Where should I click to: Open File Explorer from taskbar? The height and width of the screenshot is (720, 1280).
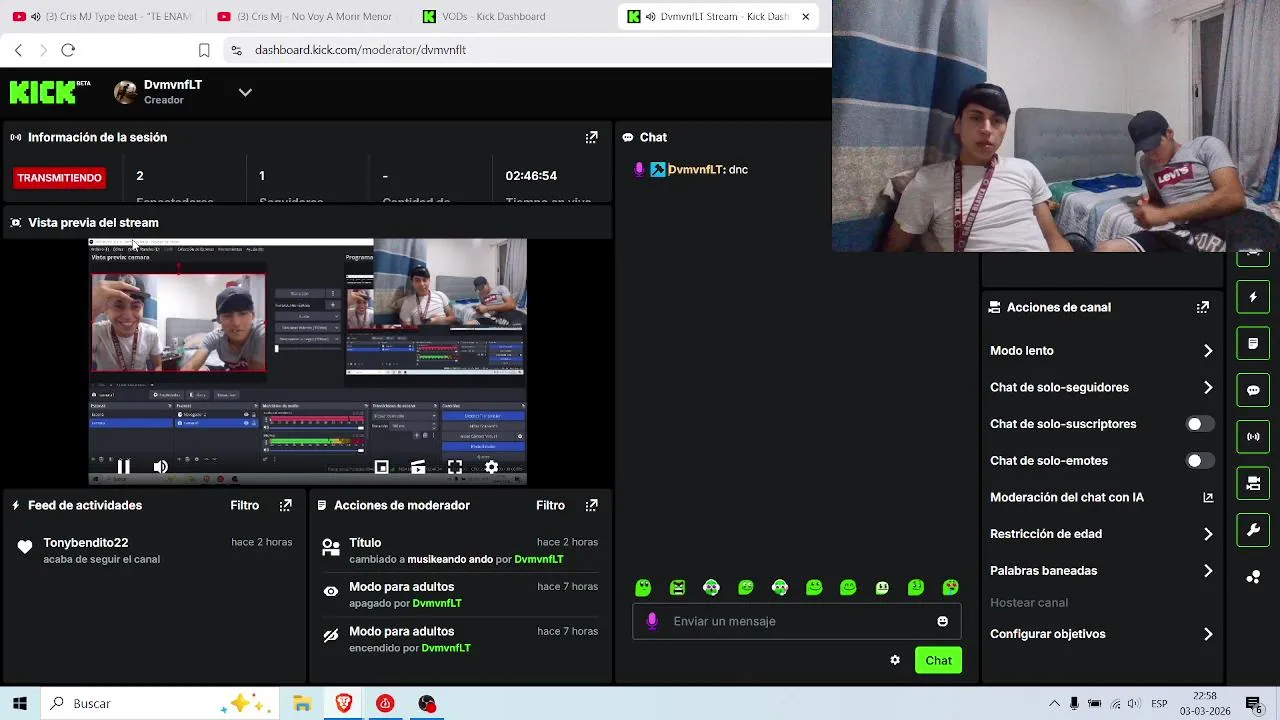302,704
